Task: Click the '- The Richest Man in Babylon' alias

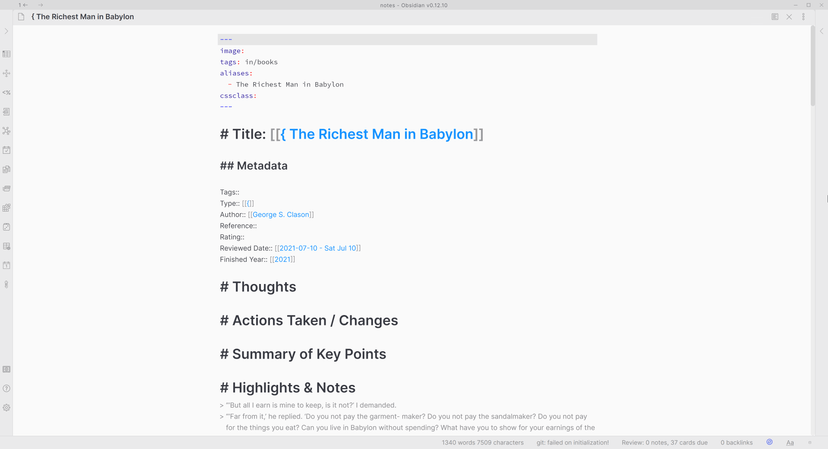Action: click(x=286, y=85)
